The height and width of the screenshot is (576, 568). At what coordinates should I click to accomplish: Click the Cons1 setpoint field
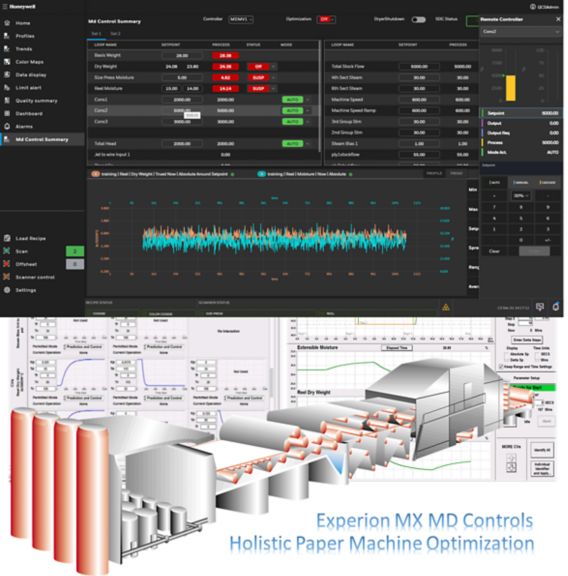pyautogui.click(x=182, y=100)
